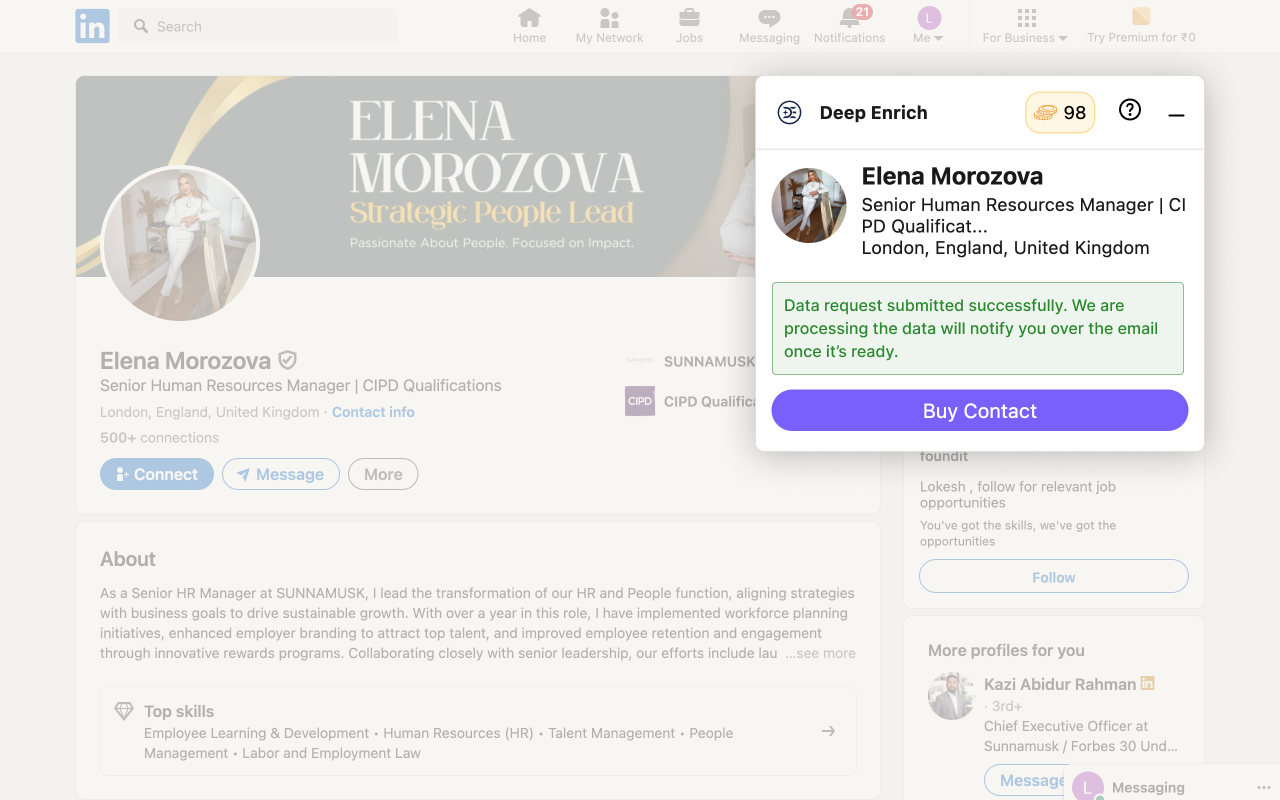Click the LinkedIn logo icon
1280x800 pixels.
(x=92, y=27)
